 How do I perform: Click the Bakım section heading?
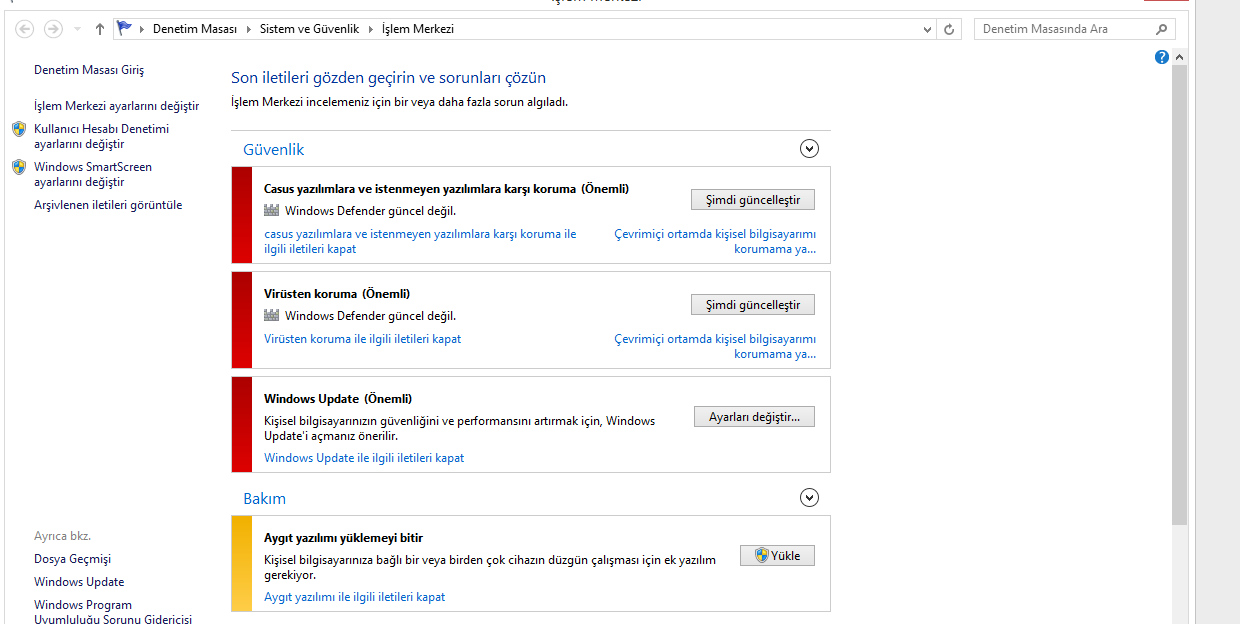pyautogui.click(x=265, y=499)
